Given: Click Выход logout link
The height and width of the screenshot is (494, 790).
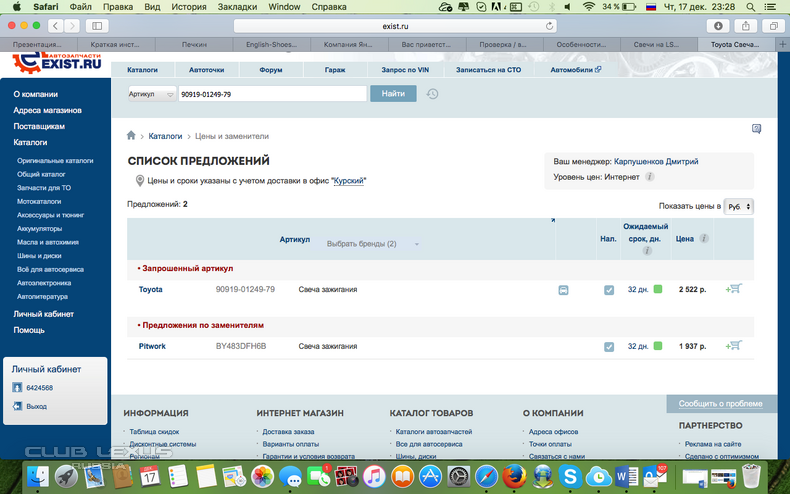Looking at the screenshot, I should pyautogui.click(x=36, y=406).
